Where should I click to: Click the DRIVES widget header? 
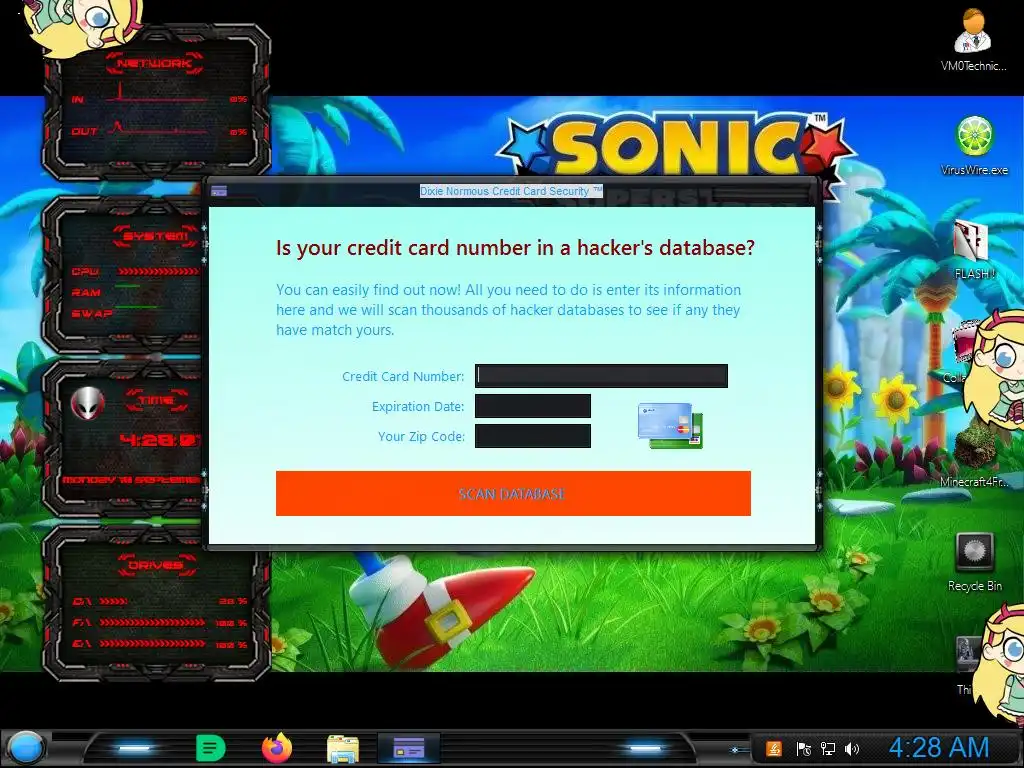pyautogui.click(x=155, y=565)
